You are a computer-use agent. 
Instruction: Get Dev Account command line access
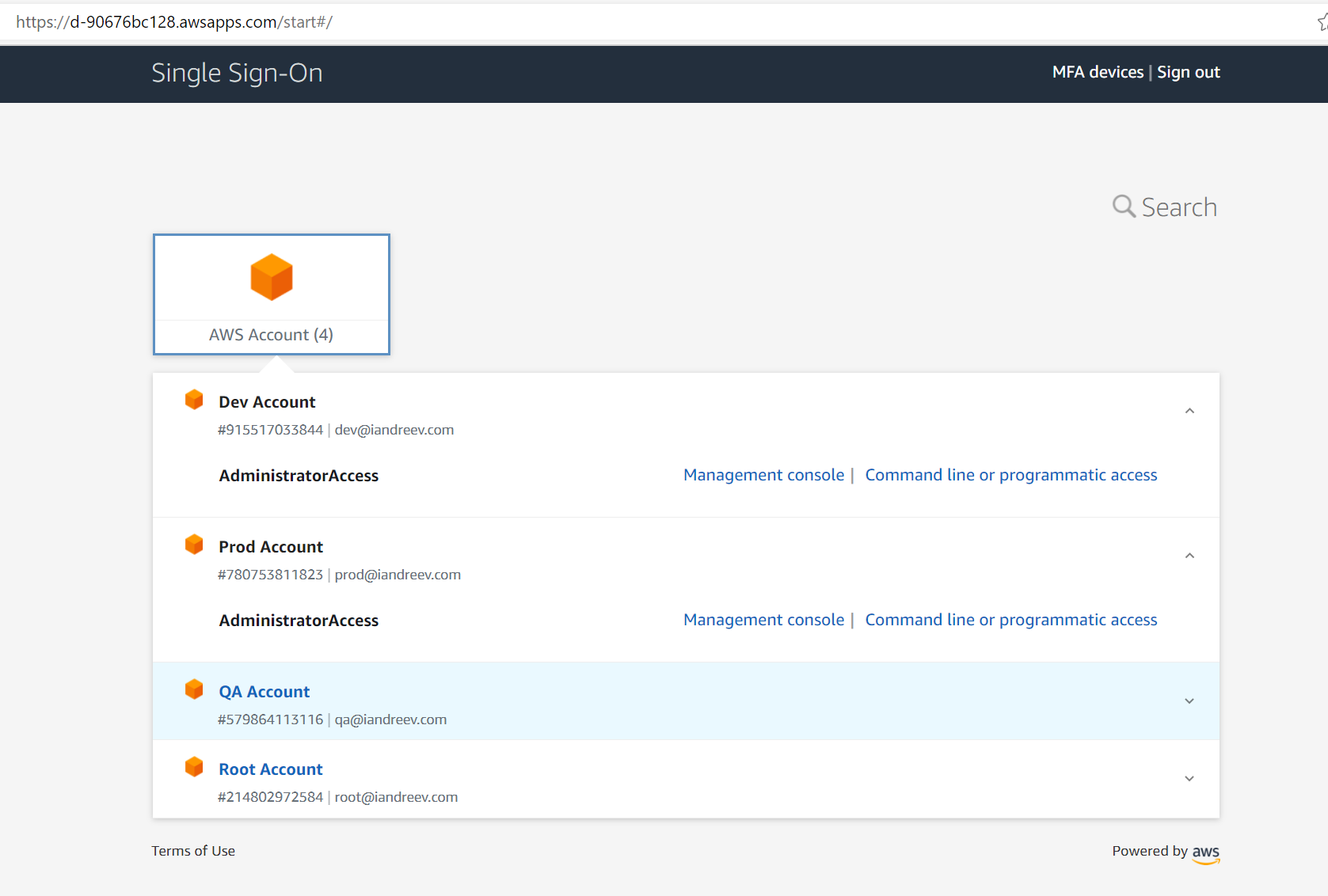coord(1011,475)
